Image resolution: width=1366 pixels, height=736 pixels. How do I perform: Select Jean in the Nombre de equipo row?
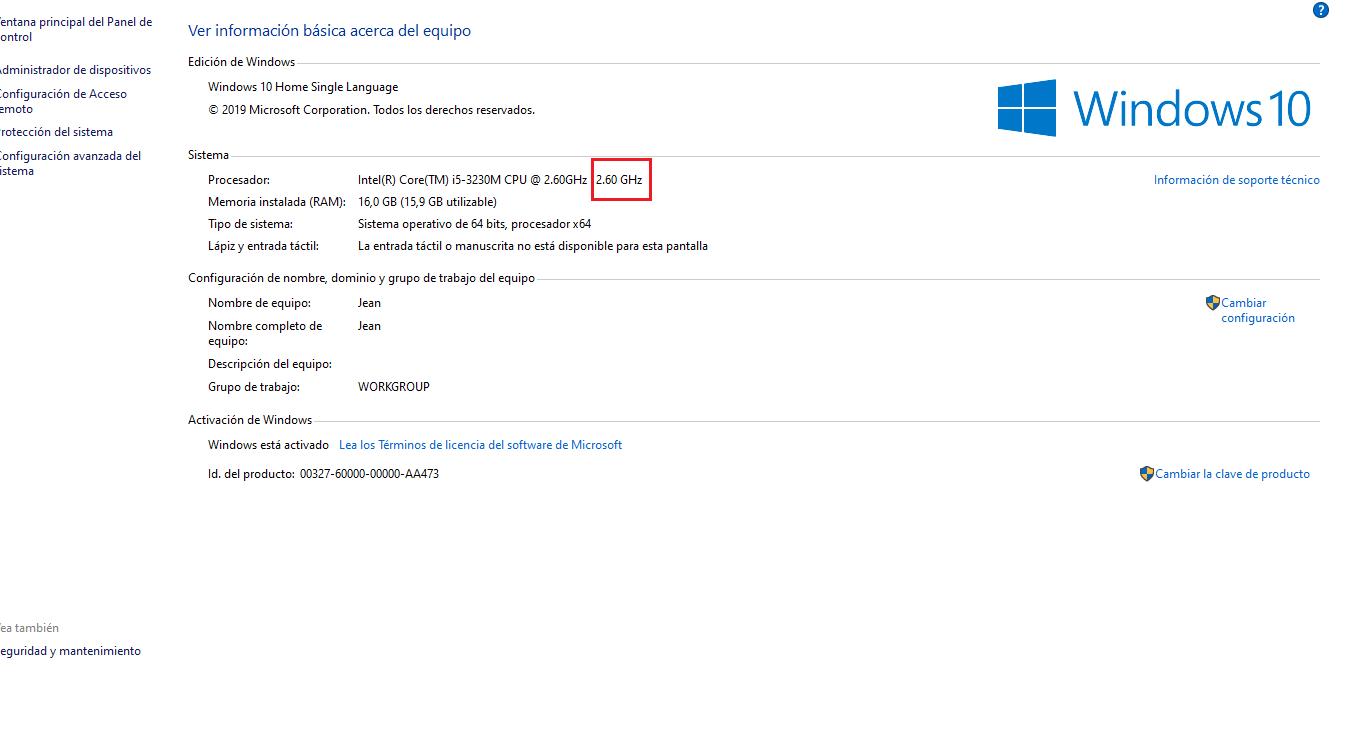(x=369, y=303)
